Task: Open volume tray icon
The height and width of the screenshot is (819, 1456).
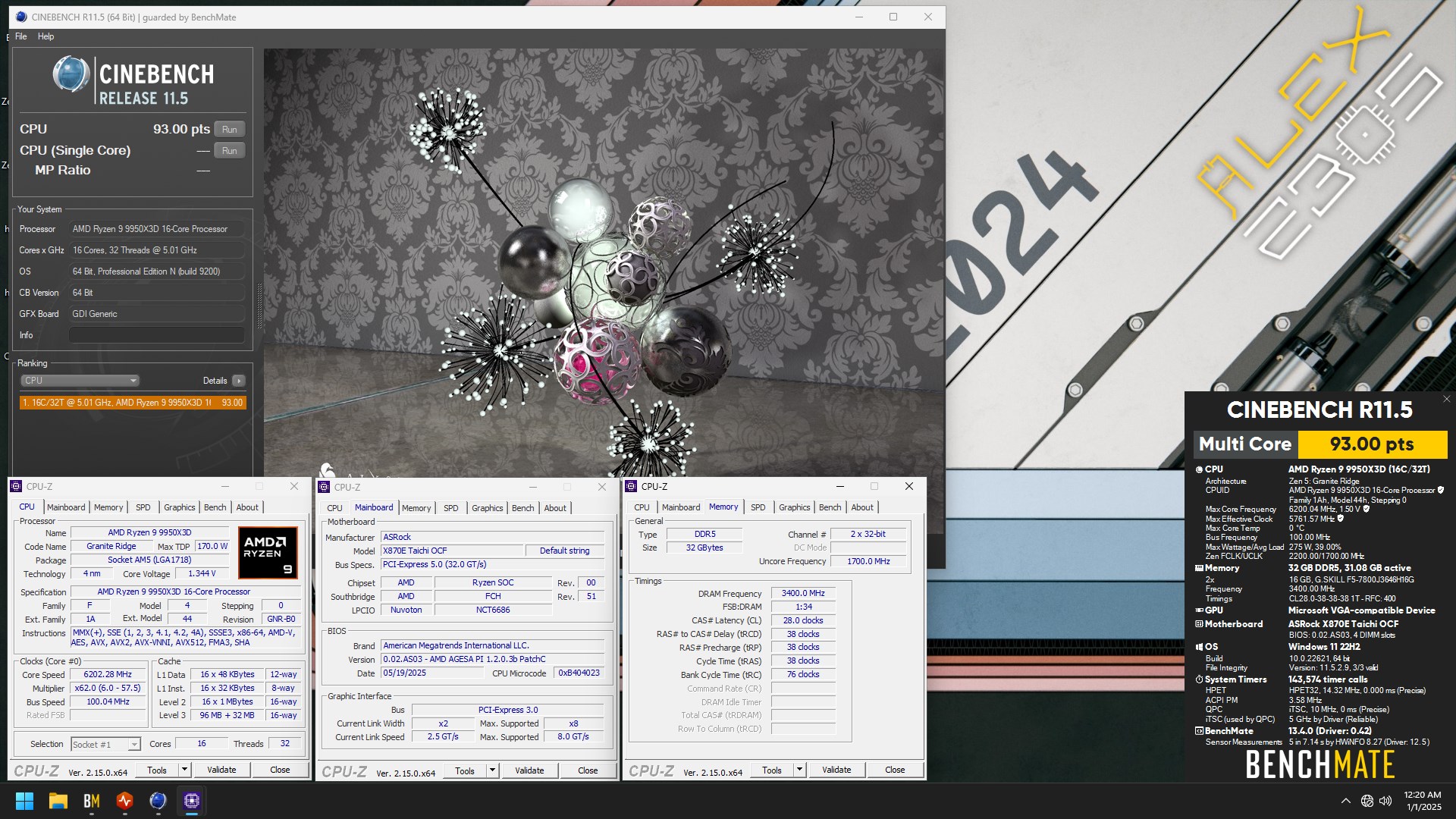Action: [1385, 801]
